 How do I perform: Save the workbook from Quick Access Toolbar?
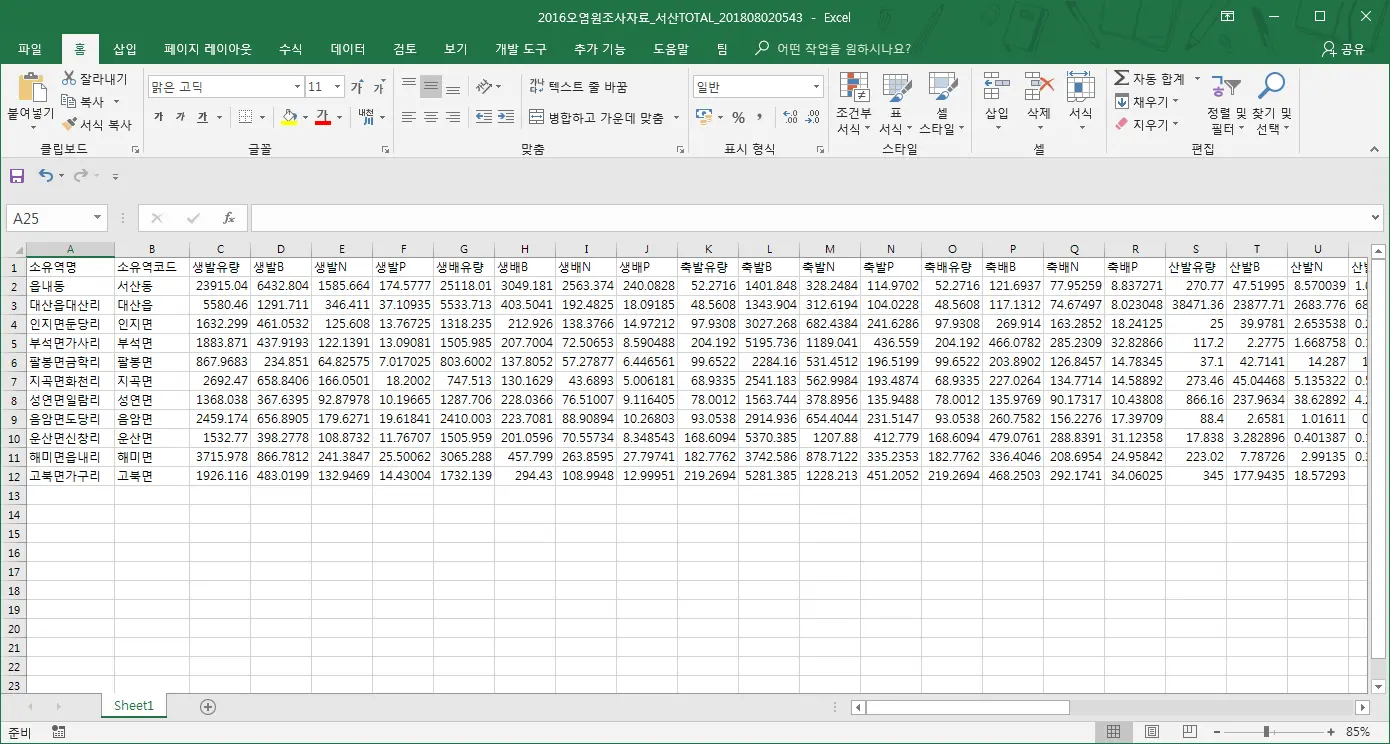(x=17, y=176)
